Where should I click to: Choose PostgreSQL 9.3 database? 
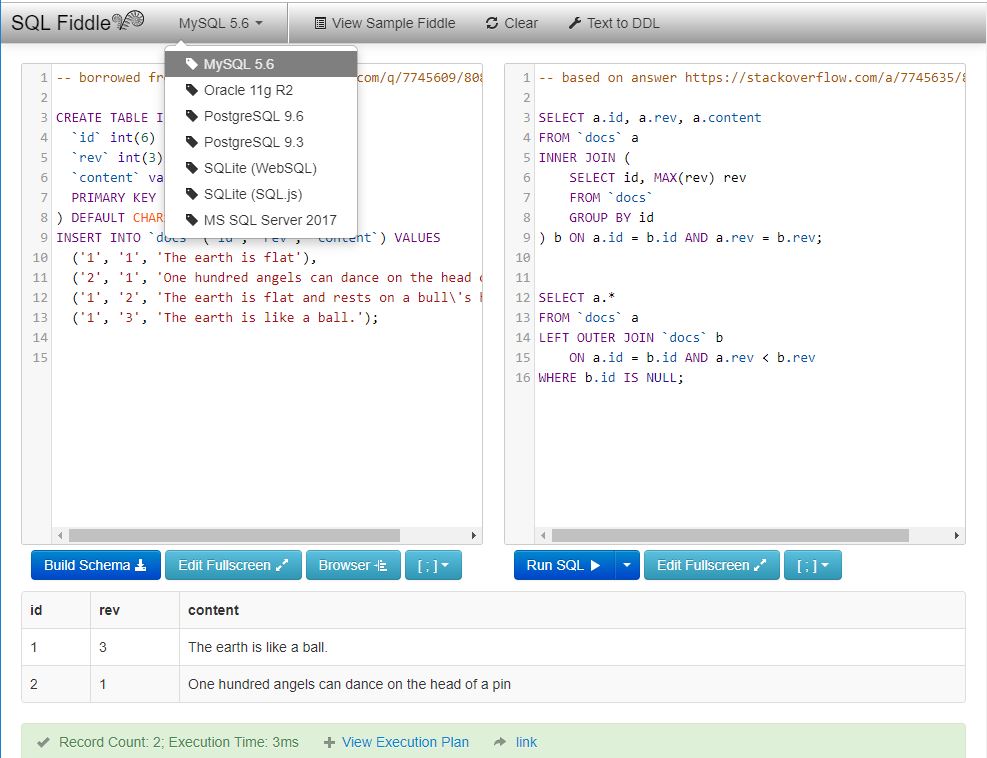coord(261,142)
